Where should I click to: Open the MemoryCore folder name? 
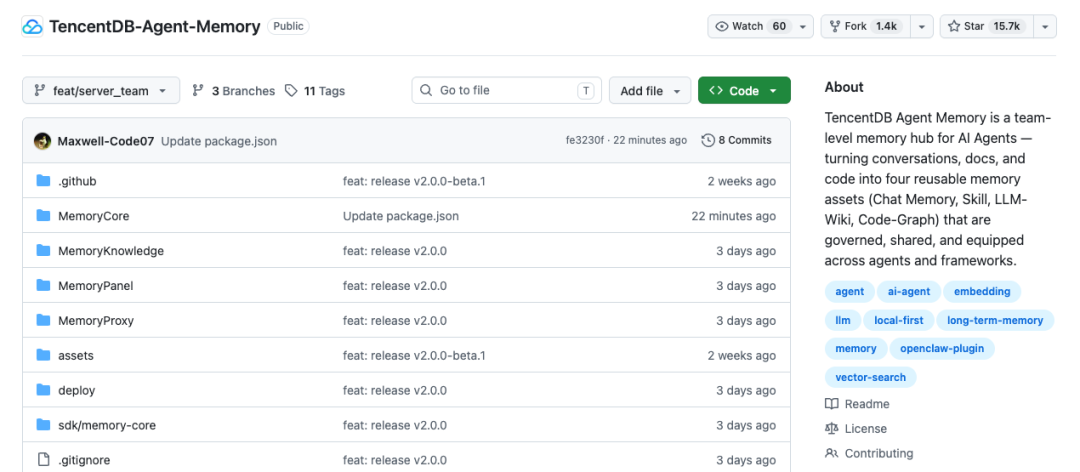click(94, 216)
